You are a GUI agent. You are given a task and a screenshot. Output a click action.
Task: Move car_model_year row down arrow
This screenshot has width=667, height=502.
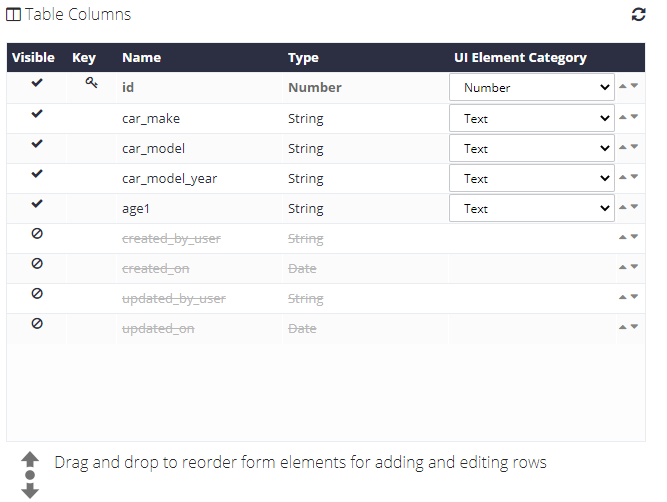(x=634, y=177)
